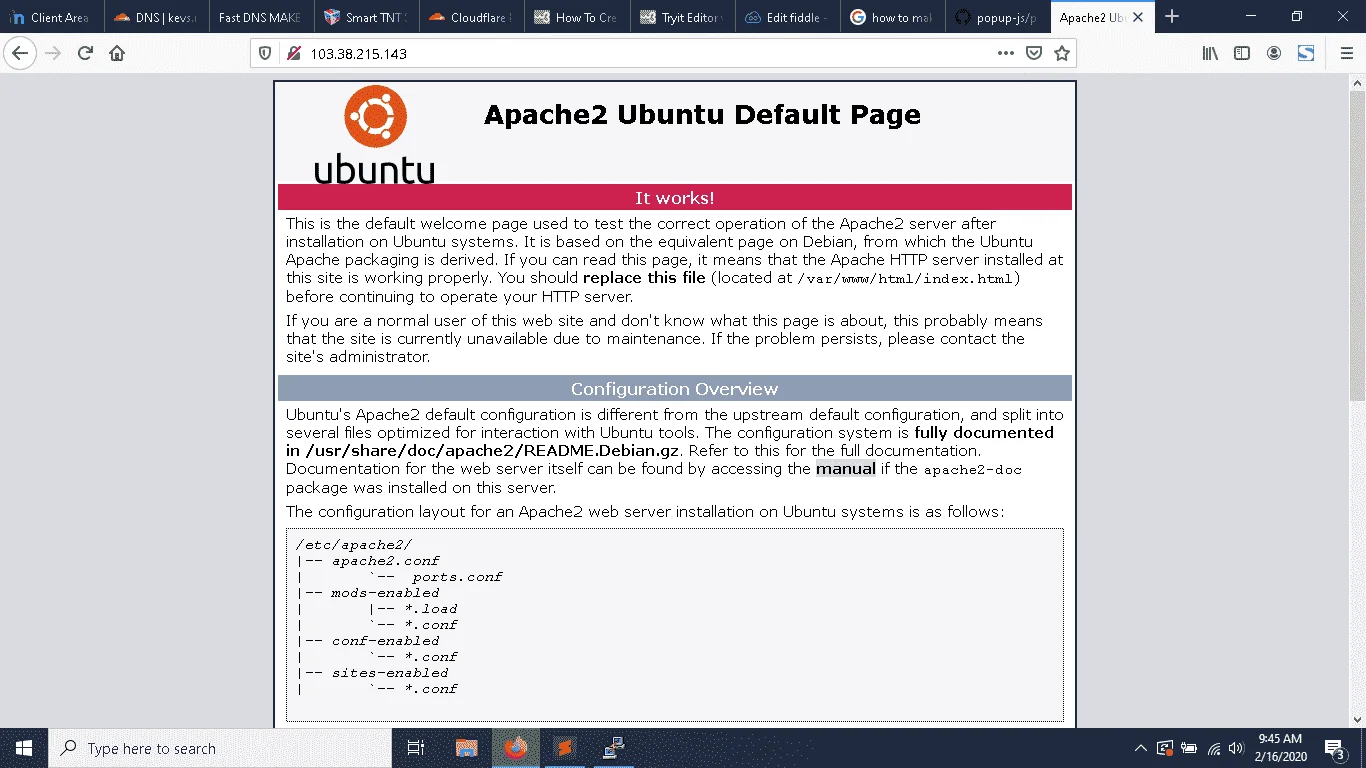
Task: Switch to the Fast DNS MAKE tab
Action: tap(262, 17)
